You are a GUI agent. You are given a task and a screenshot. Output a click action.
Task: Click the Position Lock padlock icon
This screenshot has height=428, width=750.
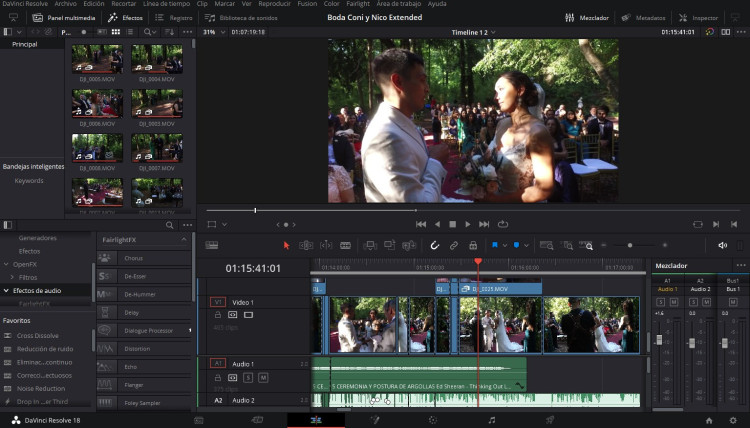coord(473,245)
